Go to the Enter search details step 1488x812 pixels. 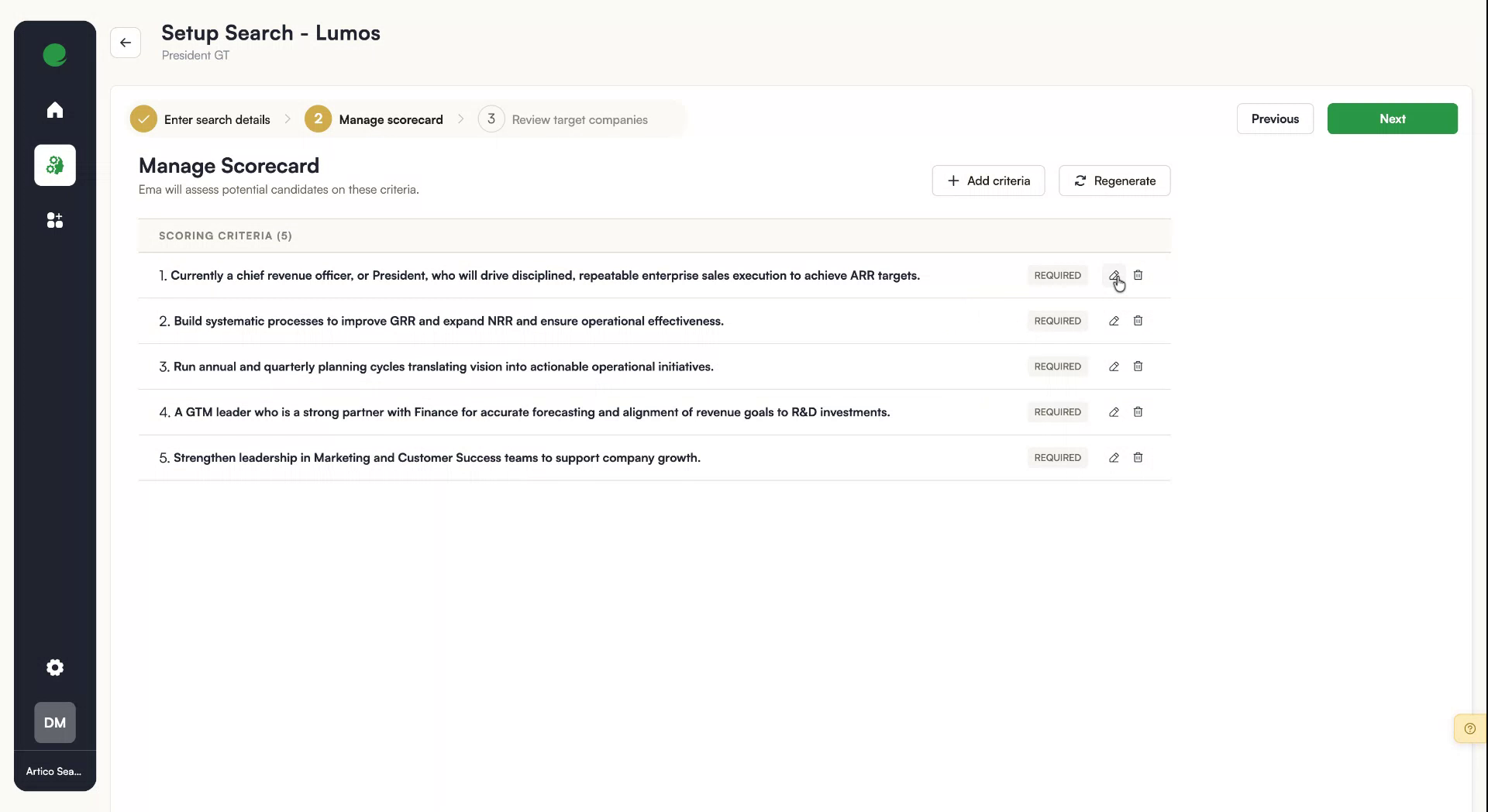coord(217,119)
